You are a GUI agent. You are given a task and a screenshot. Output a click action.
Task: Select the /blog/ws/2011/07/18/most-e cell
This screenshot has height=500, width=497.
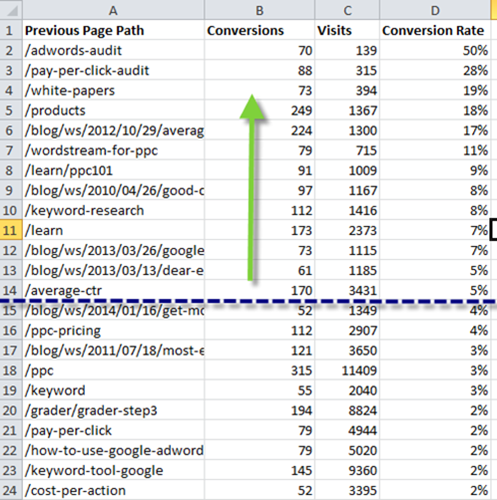click(113, 350)
